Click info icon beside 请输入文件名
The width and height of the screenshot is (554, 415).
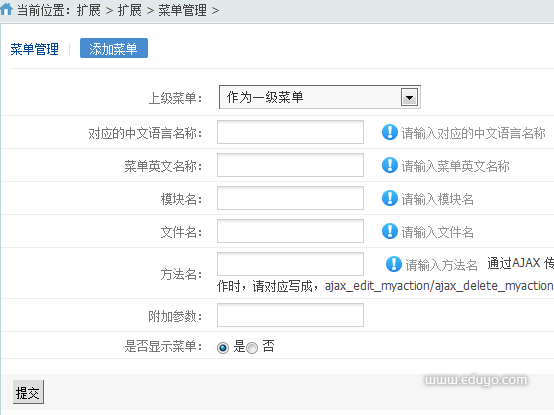(x=390, y=231)
